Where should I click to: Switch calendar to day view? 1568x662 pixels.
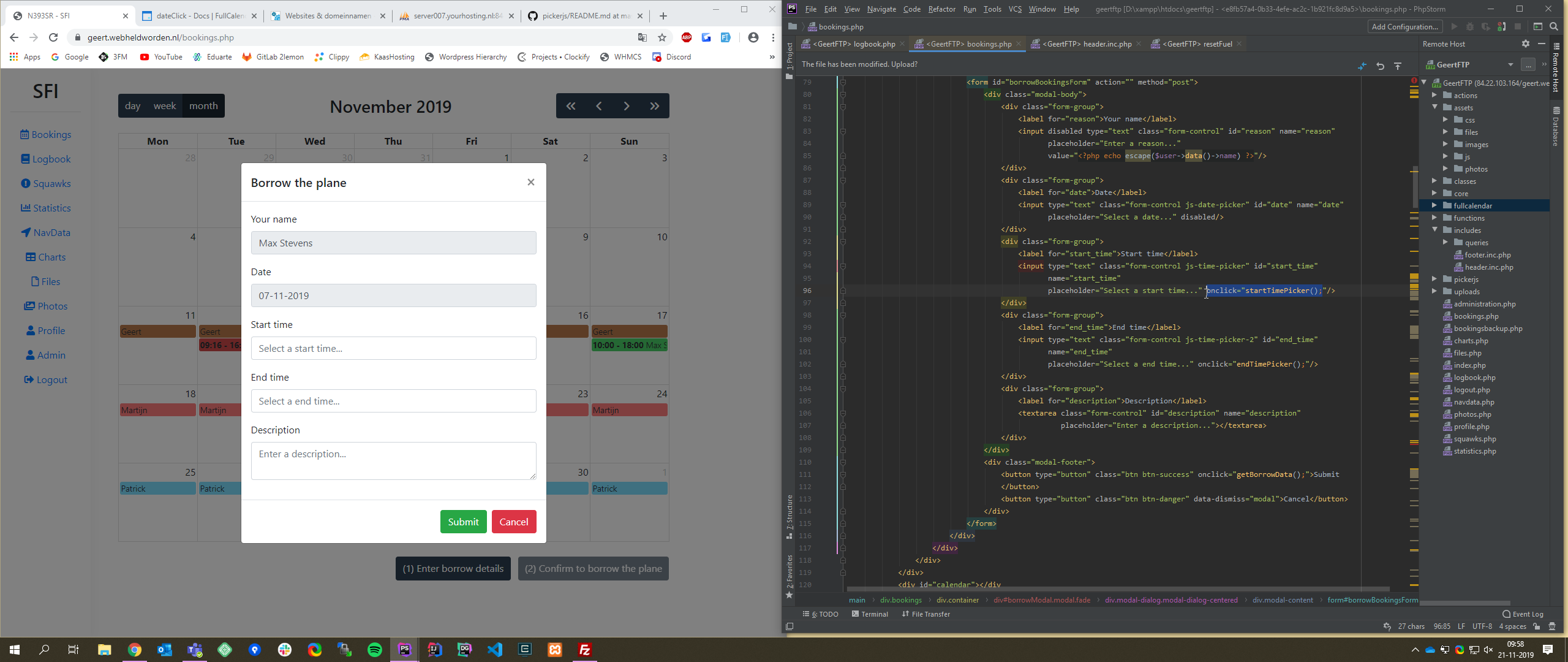132,105
